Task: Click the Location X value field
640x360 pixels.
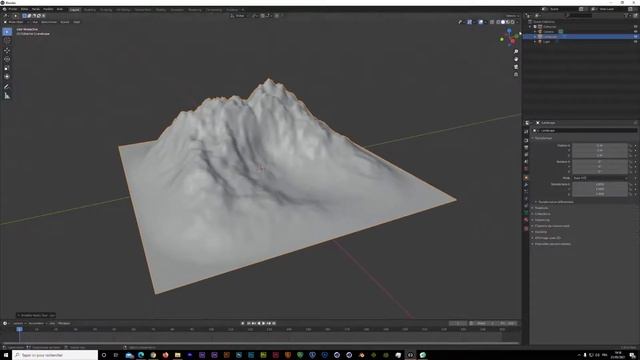Action: (600, 145)
